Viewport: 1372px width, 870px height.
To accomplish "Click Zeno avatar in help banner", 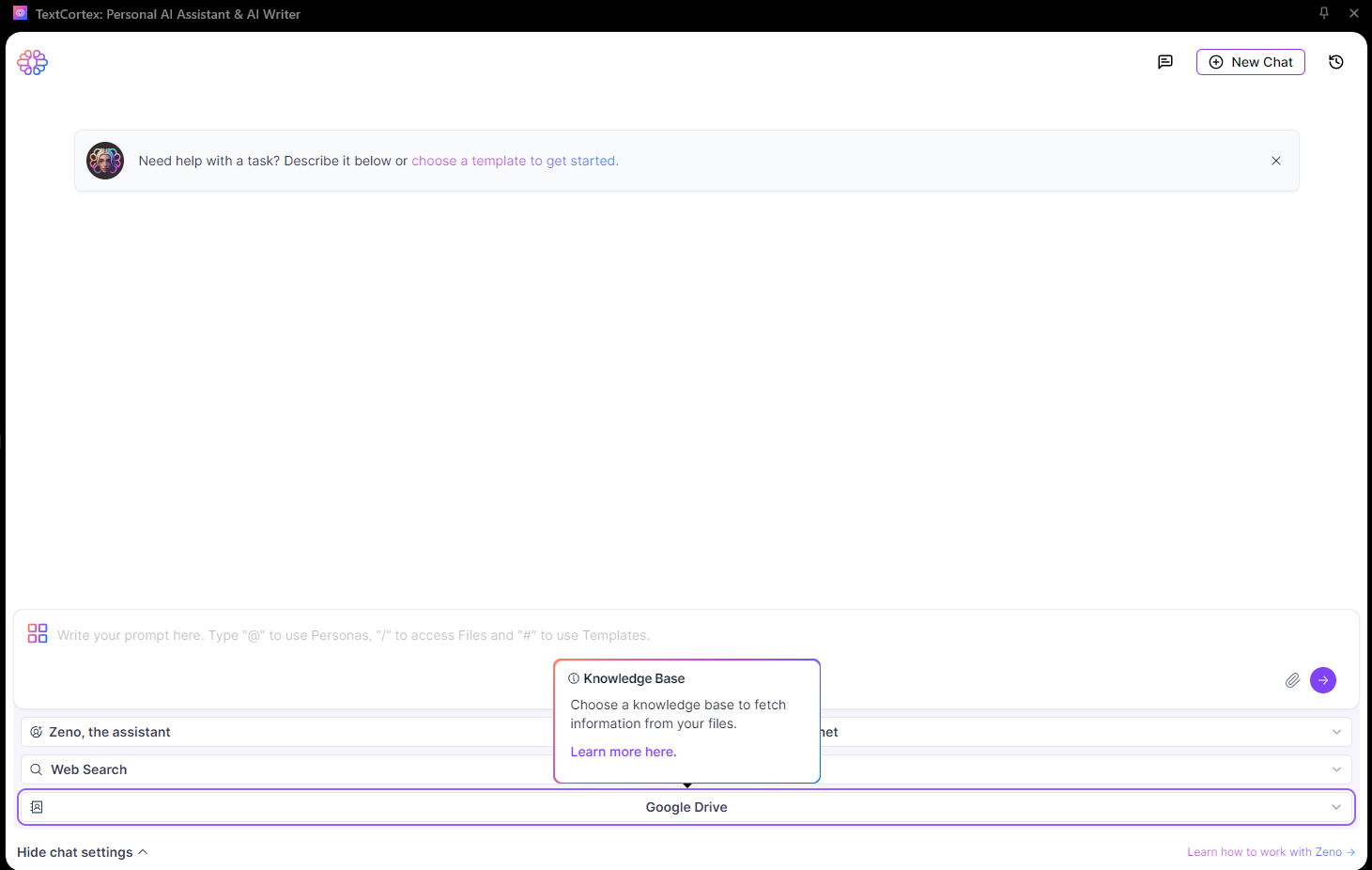I will 105,161.
